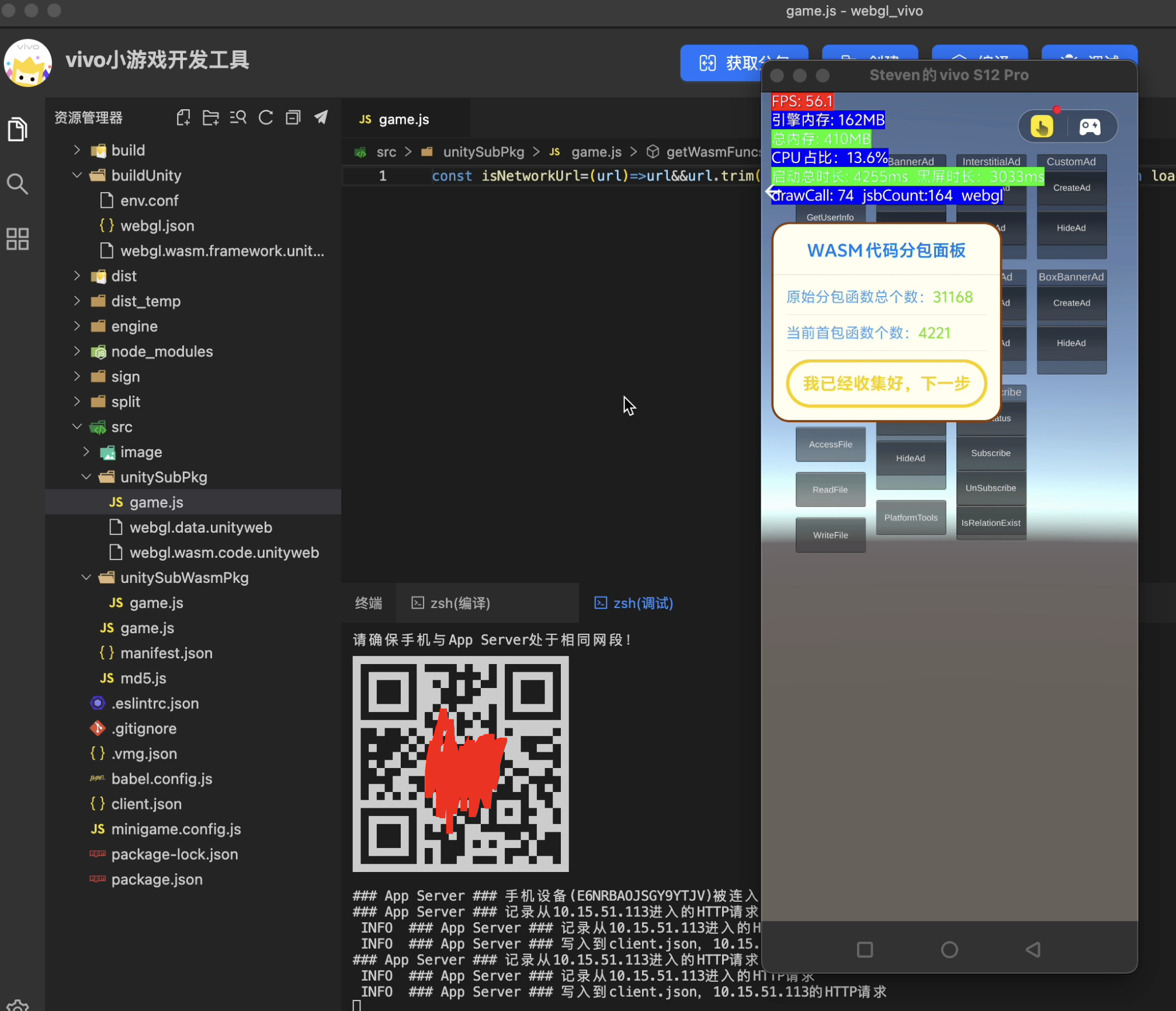
Task: Tap the ReadFile button on phone
Action: coord(830,489)
